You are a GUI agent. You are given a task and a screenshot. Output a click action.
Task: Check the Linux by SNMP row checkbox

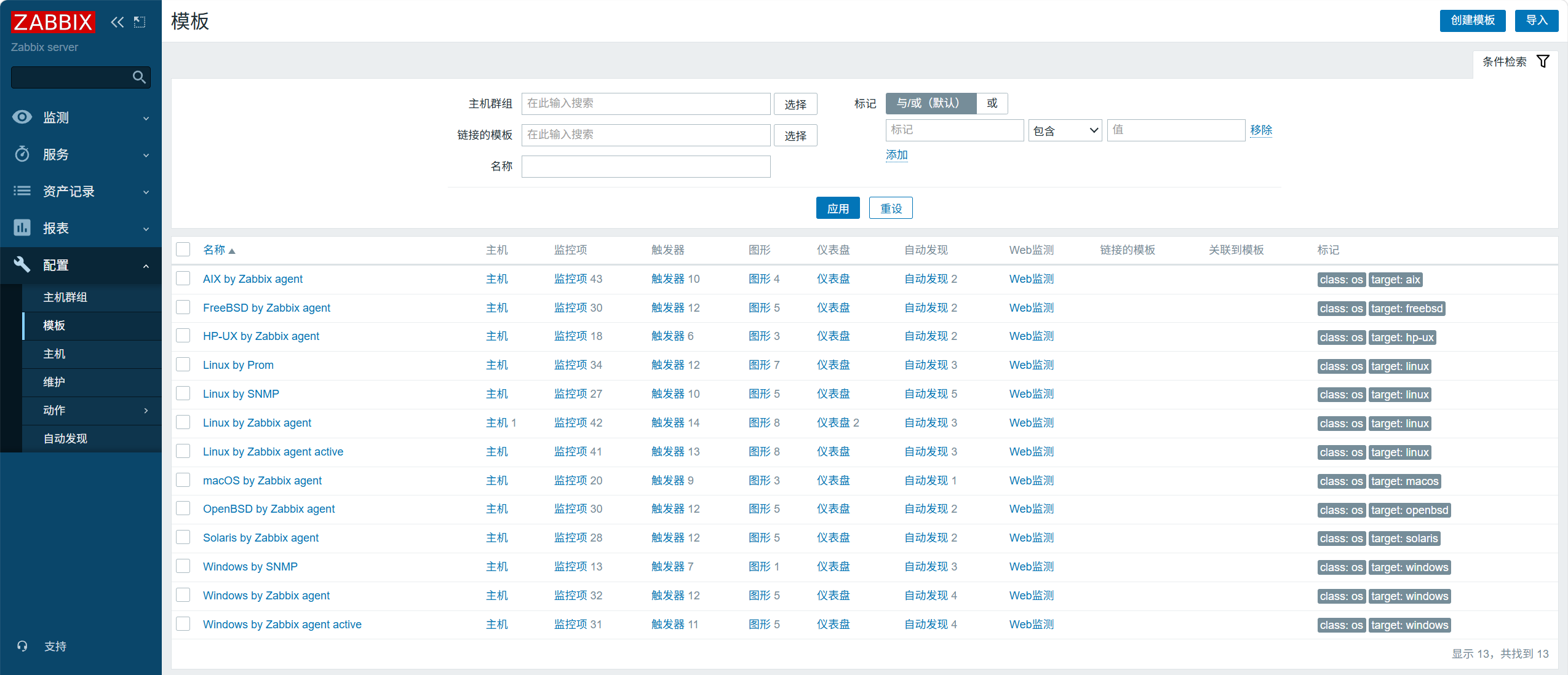click(x=183, y=393)
